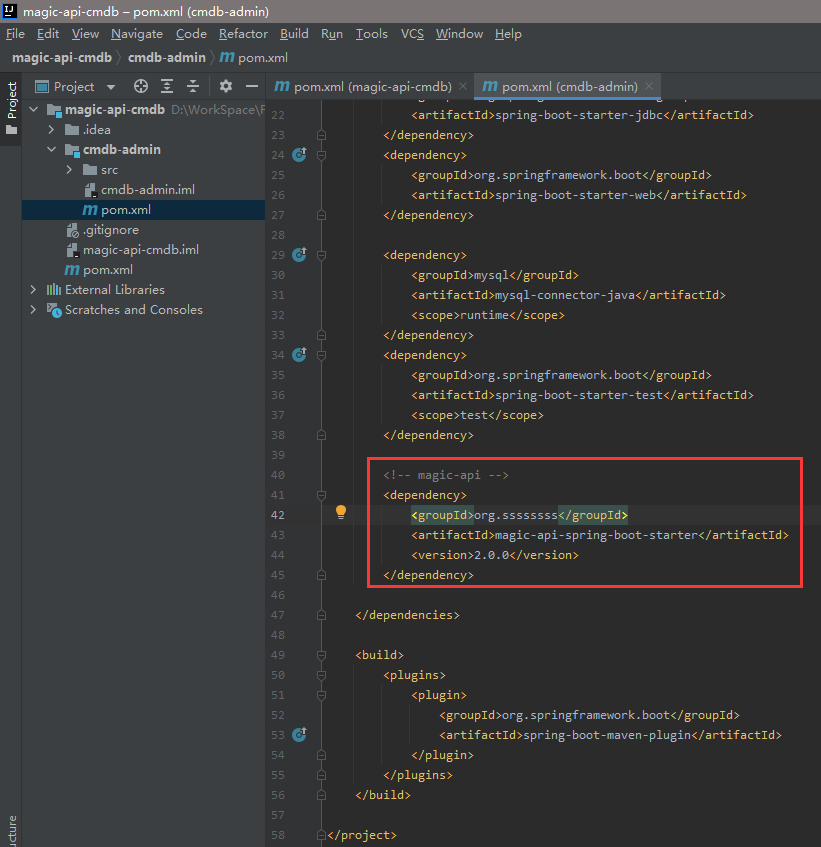Open the Refactor menu
This screenshot has width=821, height=847.
click(x=243, y=34)
